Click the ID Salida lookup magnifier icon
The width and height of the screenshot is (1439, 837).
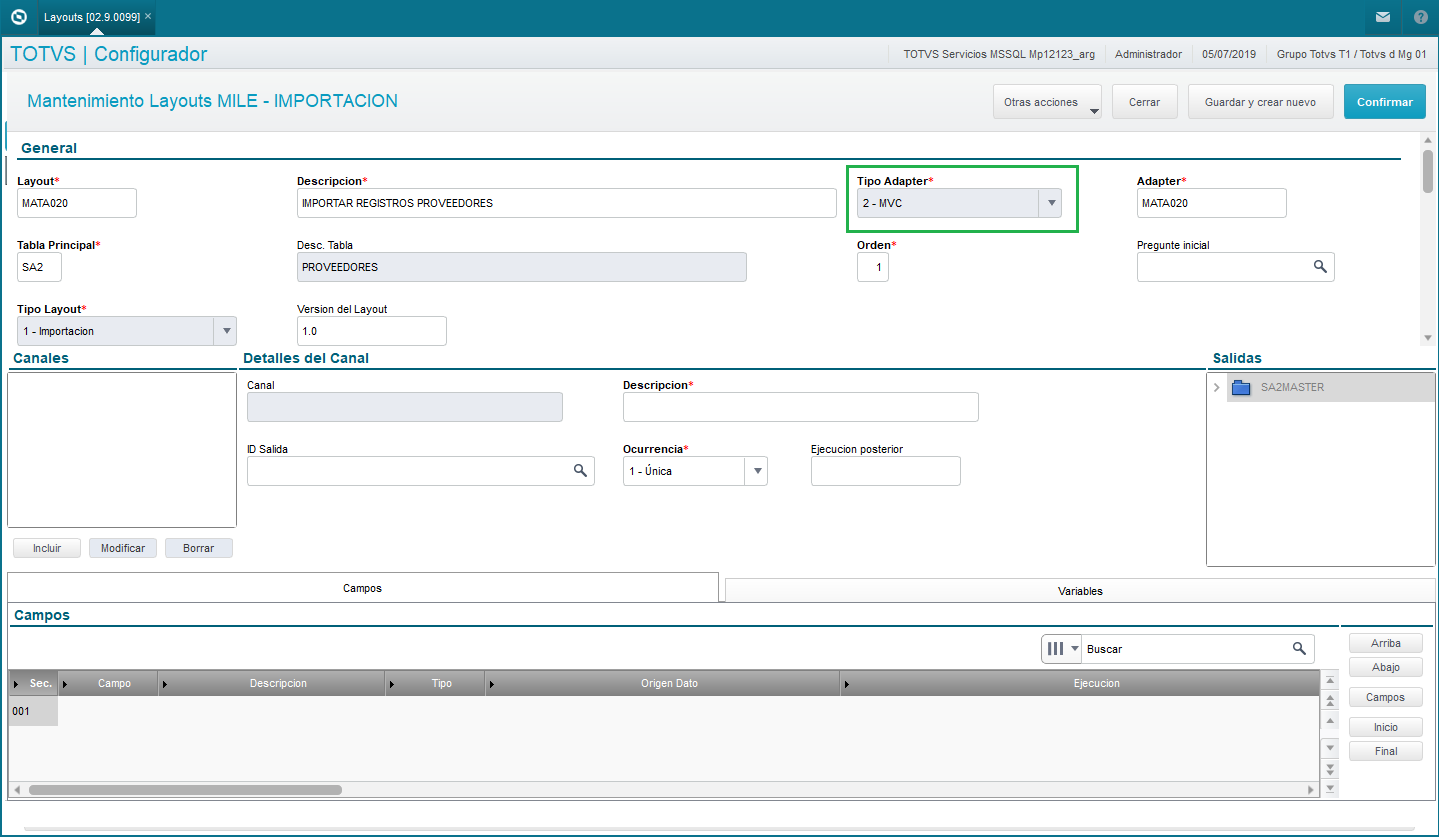pyautogui.click(x=580, y=470)
